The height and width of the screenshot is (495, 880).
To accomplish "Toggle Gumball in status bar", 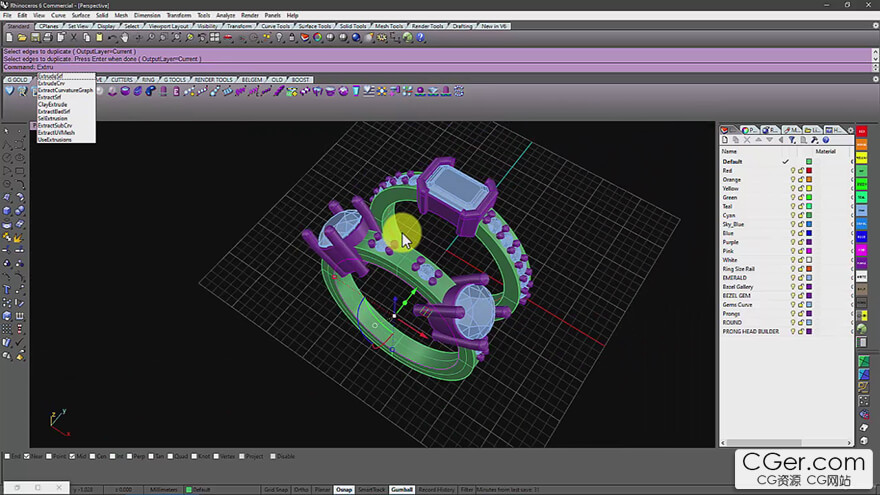I will tap(402, 489).
